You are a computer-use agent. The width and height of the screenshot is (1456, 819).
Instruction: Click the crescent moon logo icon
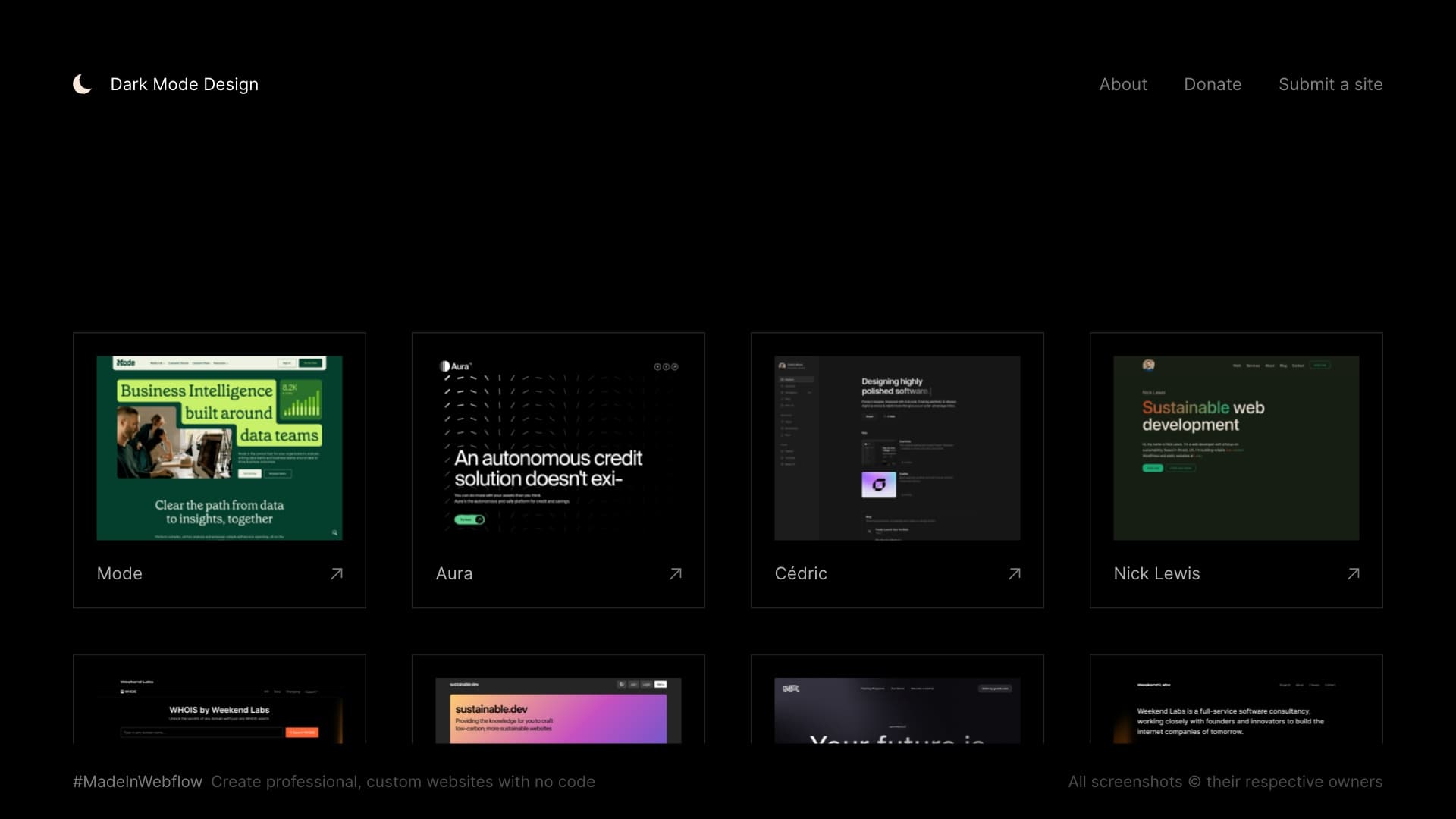83,84
